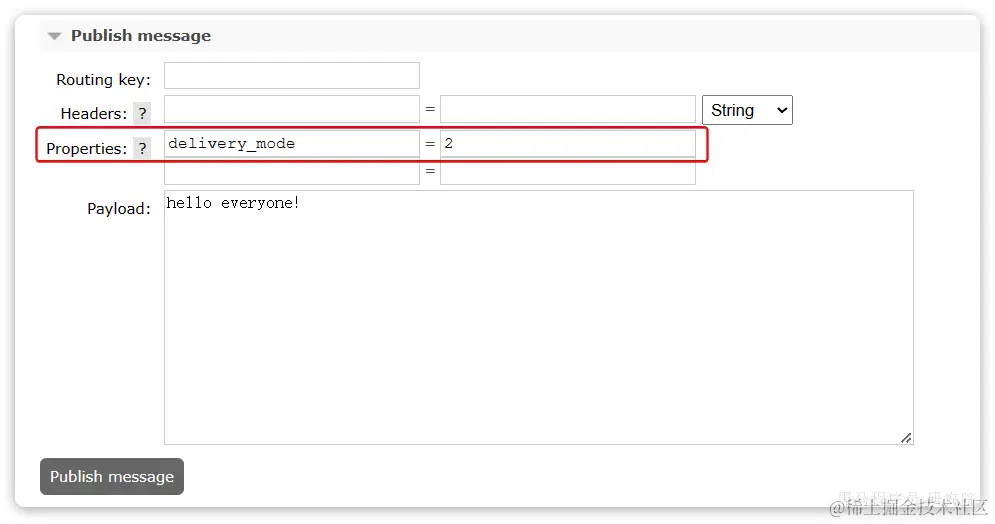Click the Routing key label
This screenshot has width=995, height=524.
pos(103,80)
